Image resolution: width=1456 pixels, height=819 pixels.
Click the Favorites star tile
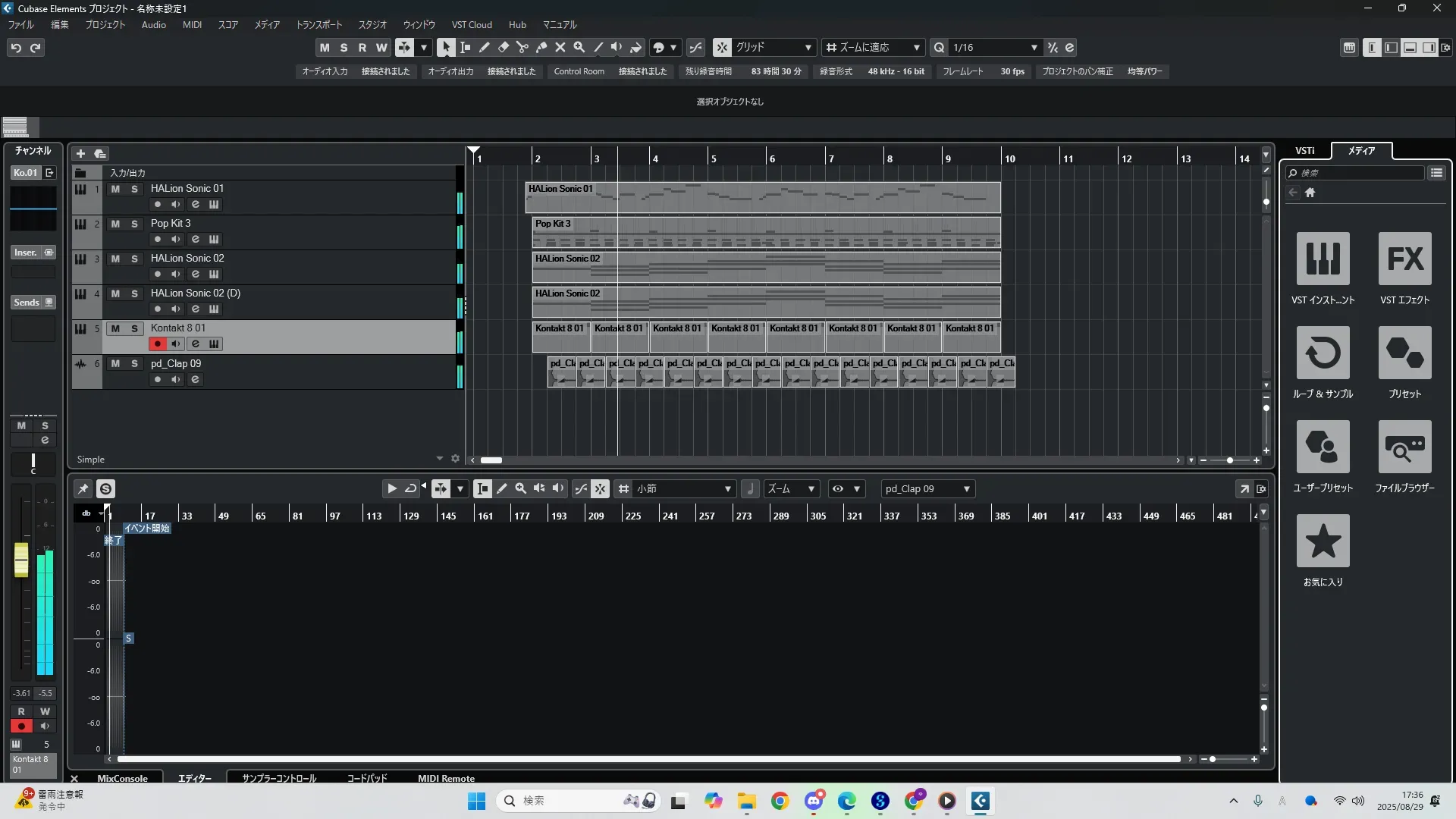tap(1323, 541)
